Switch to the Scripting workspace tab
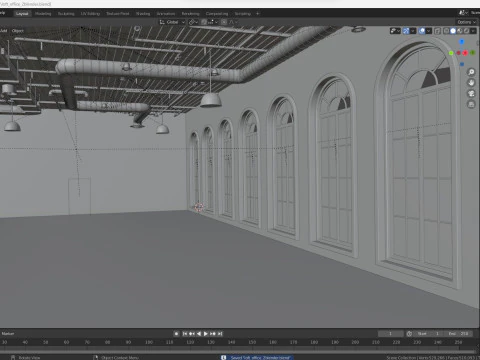Screen dimensions: 480x360 click(x=243, y=14)
